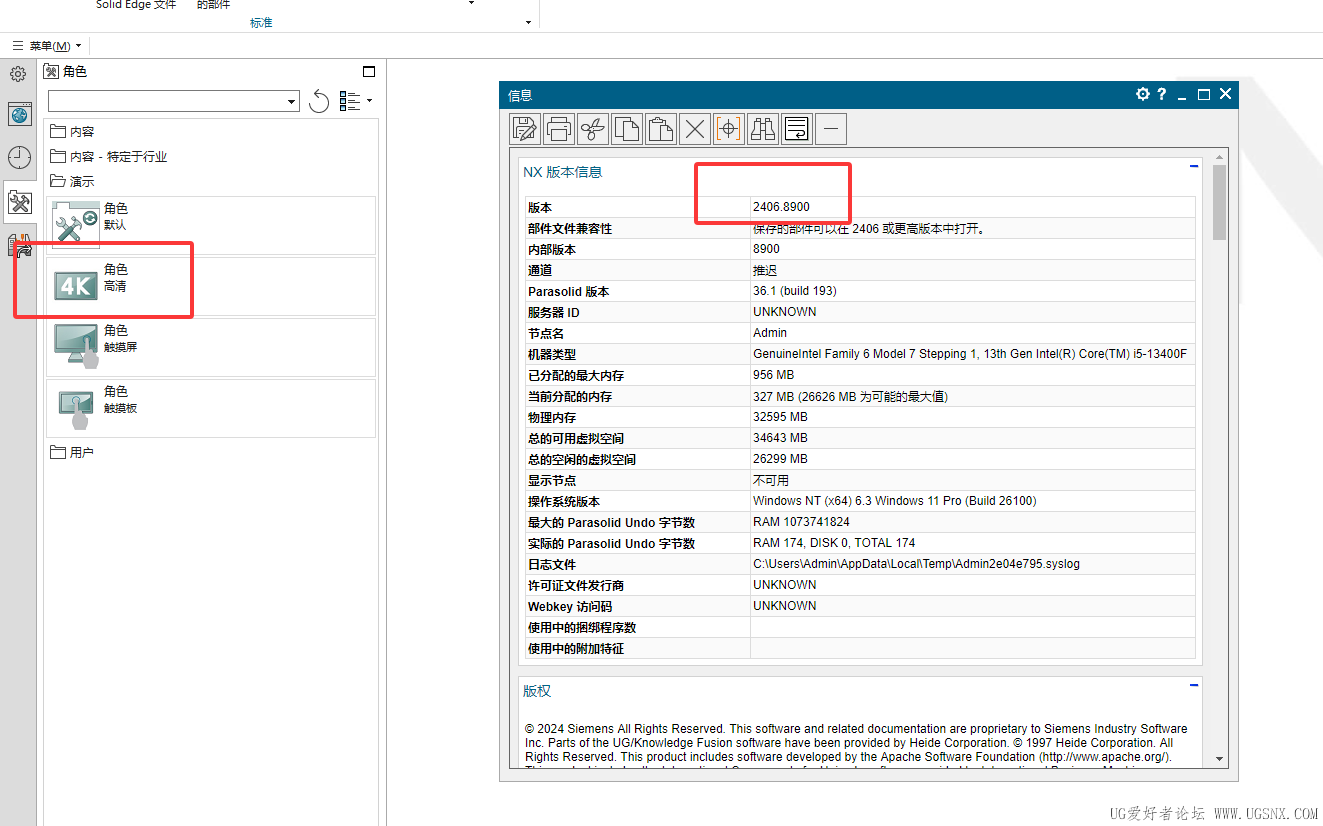Click the minus line icon in toolbar
Viewport: 1323px width, 826px height.
pyautogui.click(x=831, y=128)
